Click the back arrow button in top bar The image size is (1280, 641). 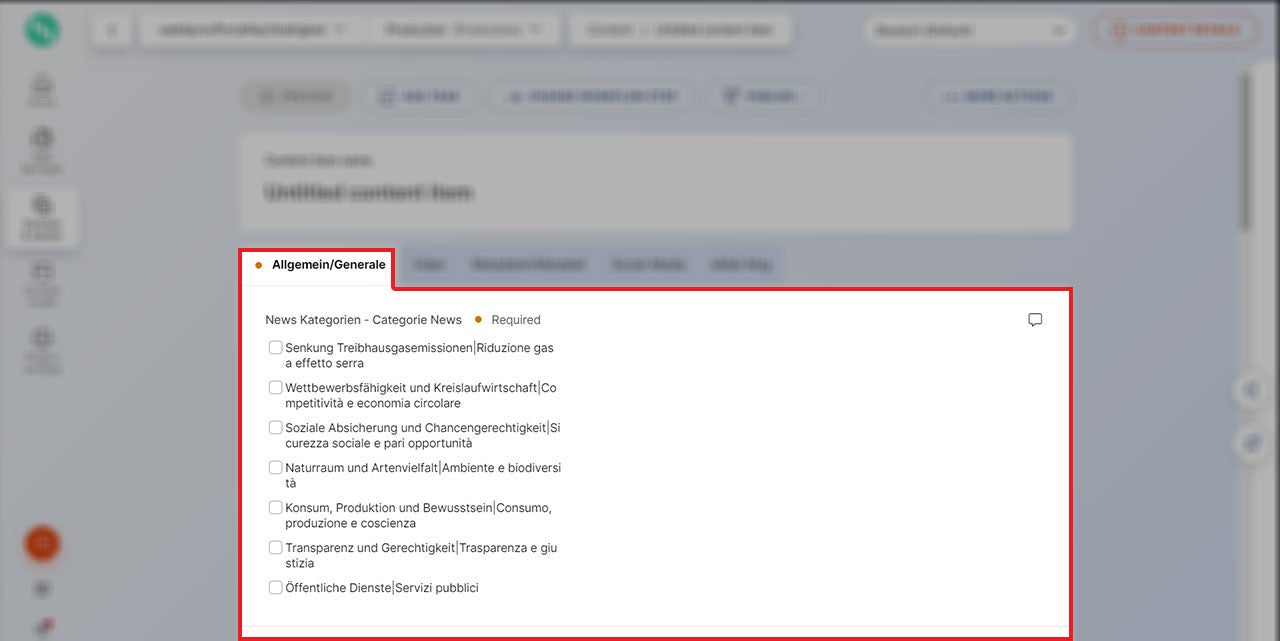point(112,30)
